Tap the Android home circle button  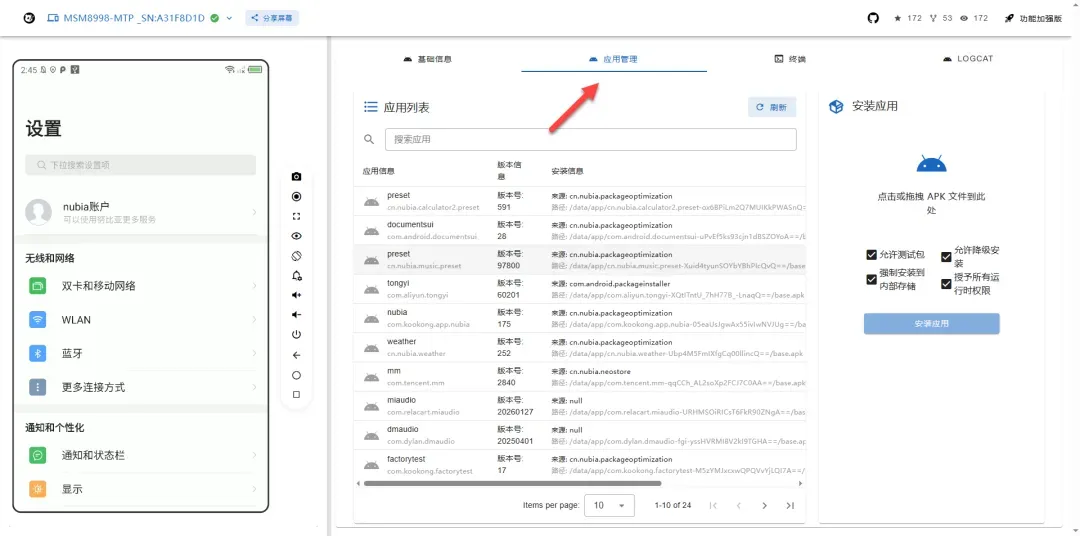[296, 375]
